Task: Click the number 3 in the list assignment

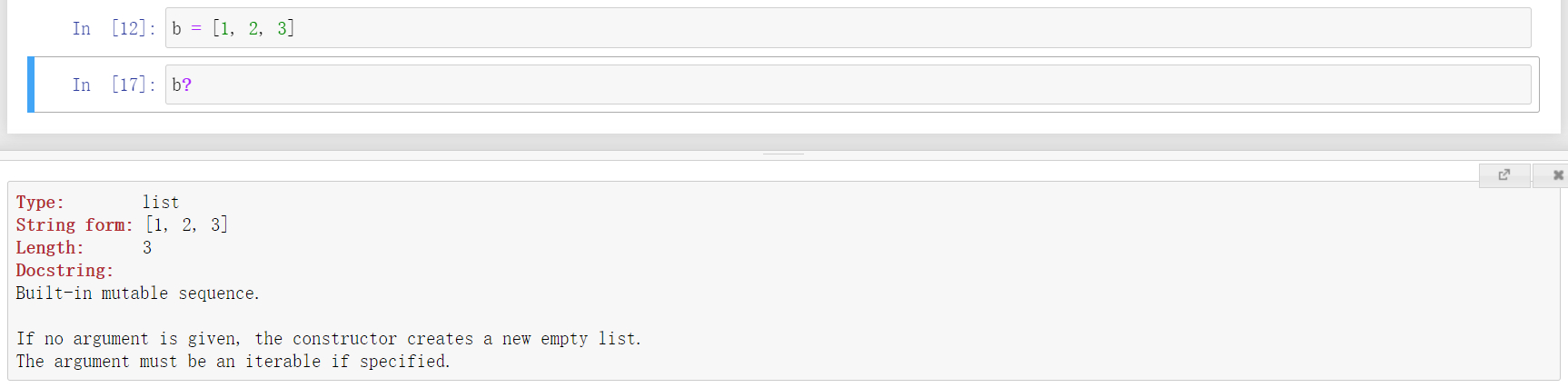Action: (282, 28)
